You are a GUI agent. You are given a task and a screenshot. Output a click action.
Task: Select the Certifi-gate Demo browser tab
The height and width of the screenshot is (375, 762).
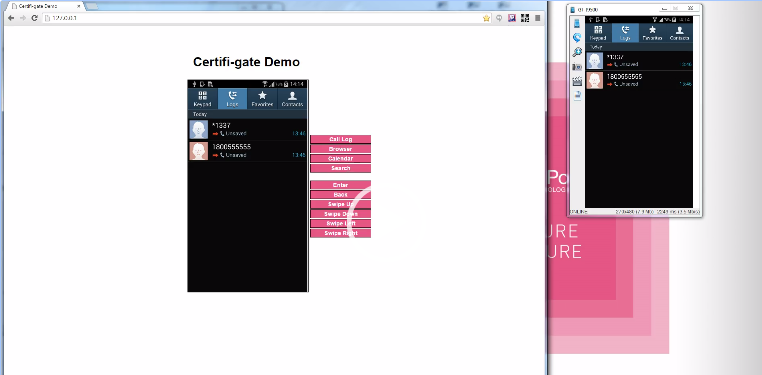[45, 6]
